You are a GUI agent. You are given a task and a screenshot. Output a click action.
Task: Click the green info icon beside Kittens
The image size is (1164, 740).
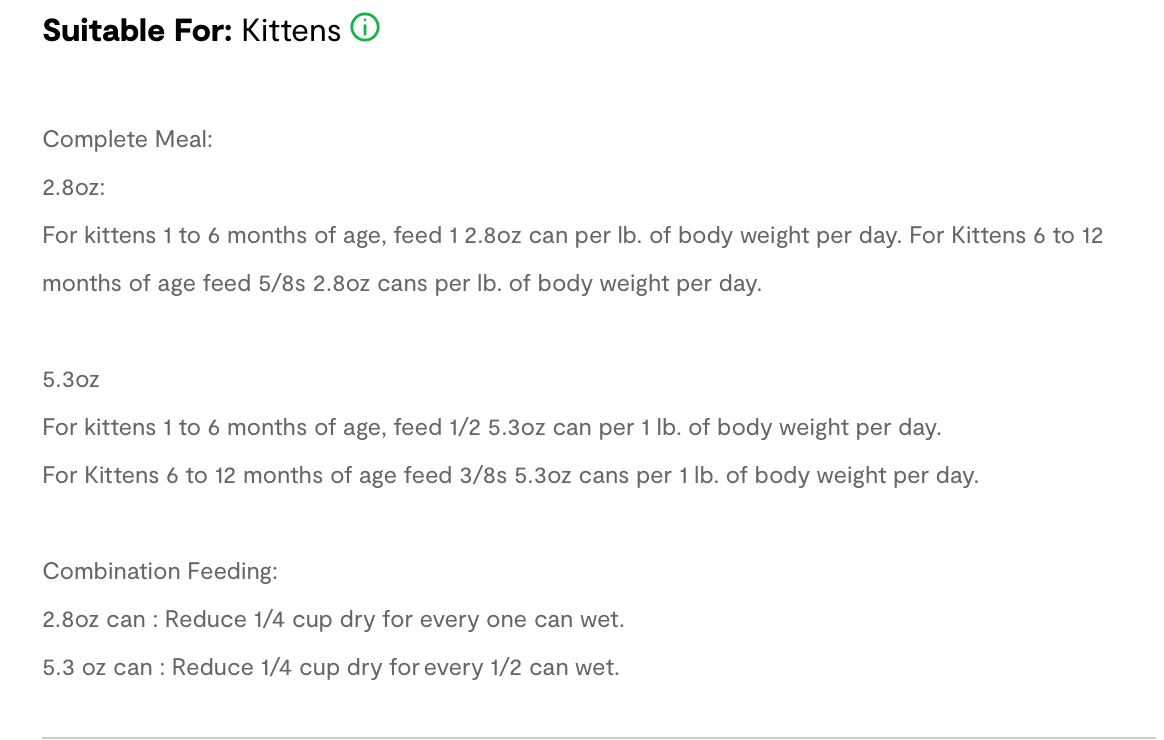point(366,30)
